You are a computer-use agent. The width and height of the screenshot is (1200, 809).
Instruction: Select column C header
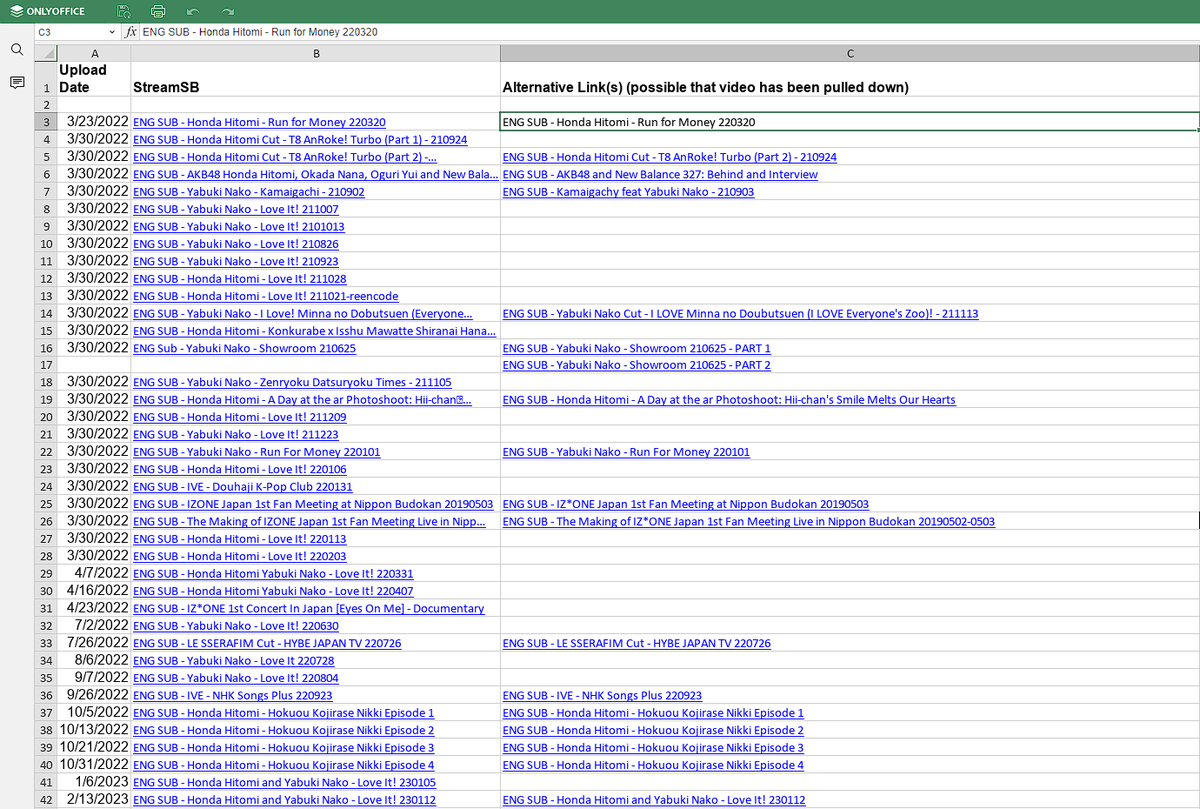(849, 52)
